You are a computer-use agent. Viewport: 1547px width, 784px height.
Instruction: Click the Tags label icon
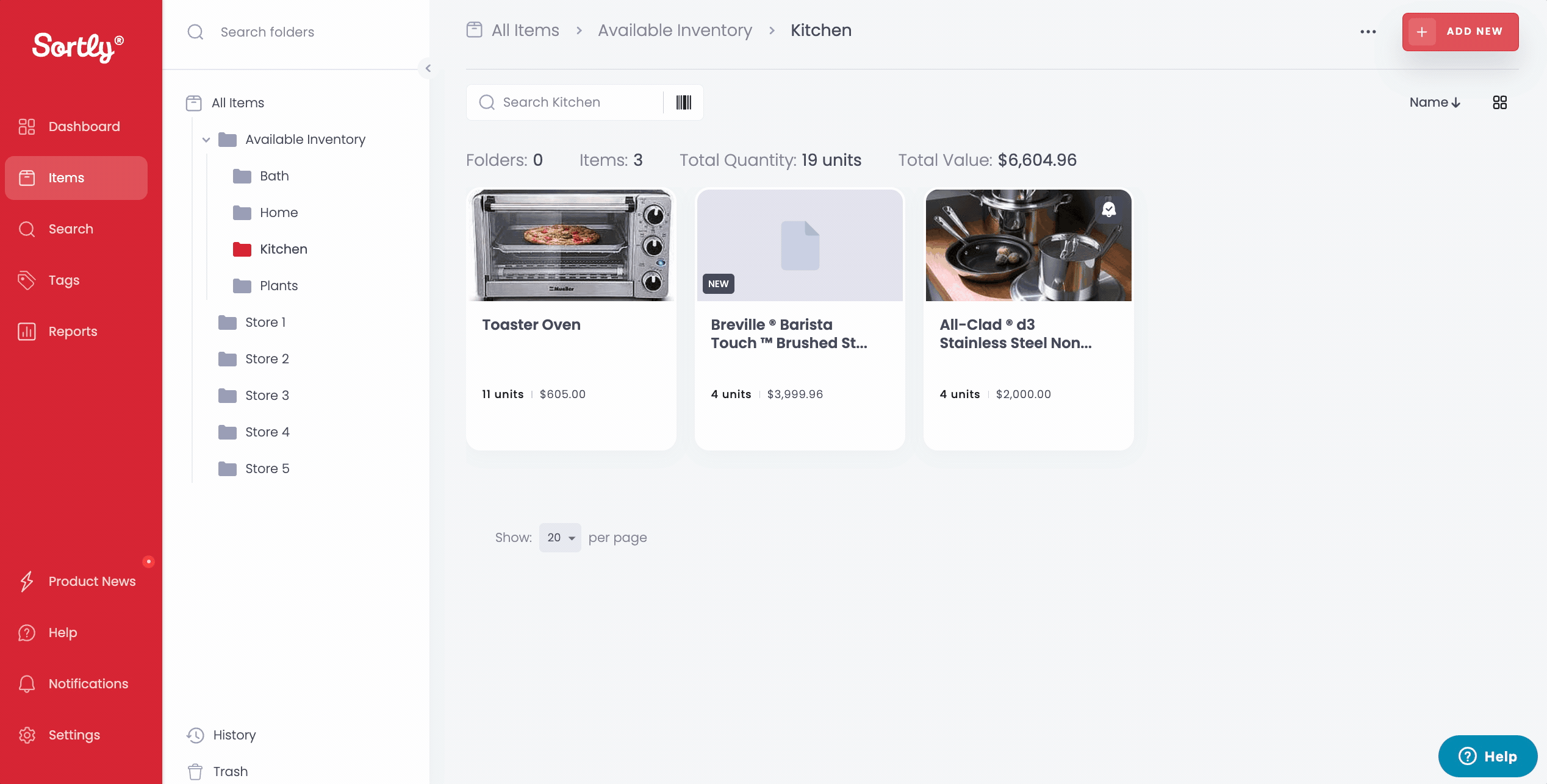27,280
